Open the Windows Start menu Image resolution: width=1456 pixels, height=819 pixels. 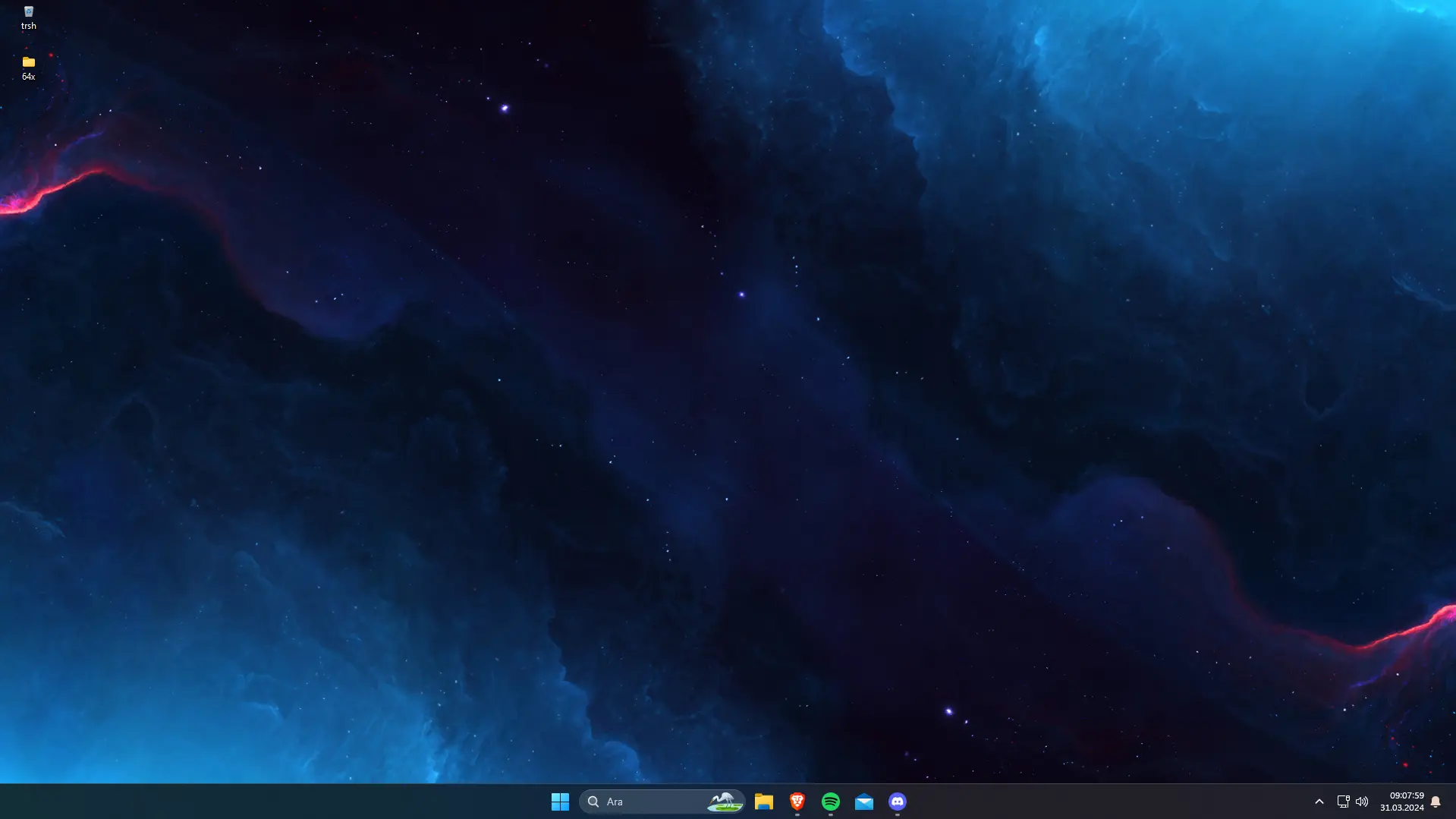560,802
